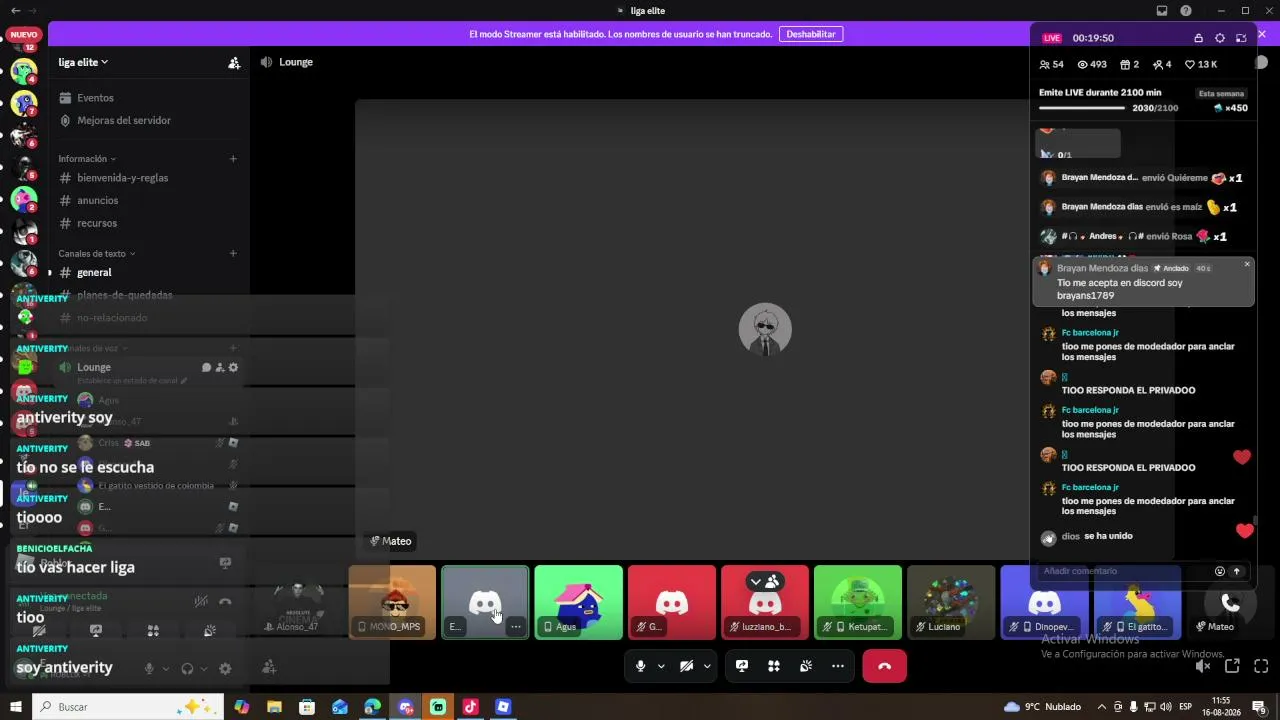Open the soundboard in call controls
This screenshot has height=720, width=1280.
click(806, 666)
